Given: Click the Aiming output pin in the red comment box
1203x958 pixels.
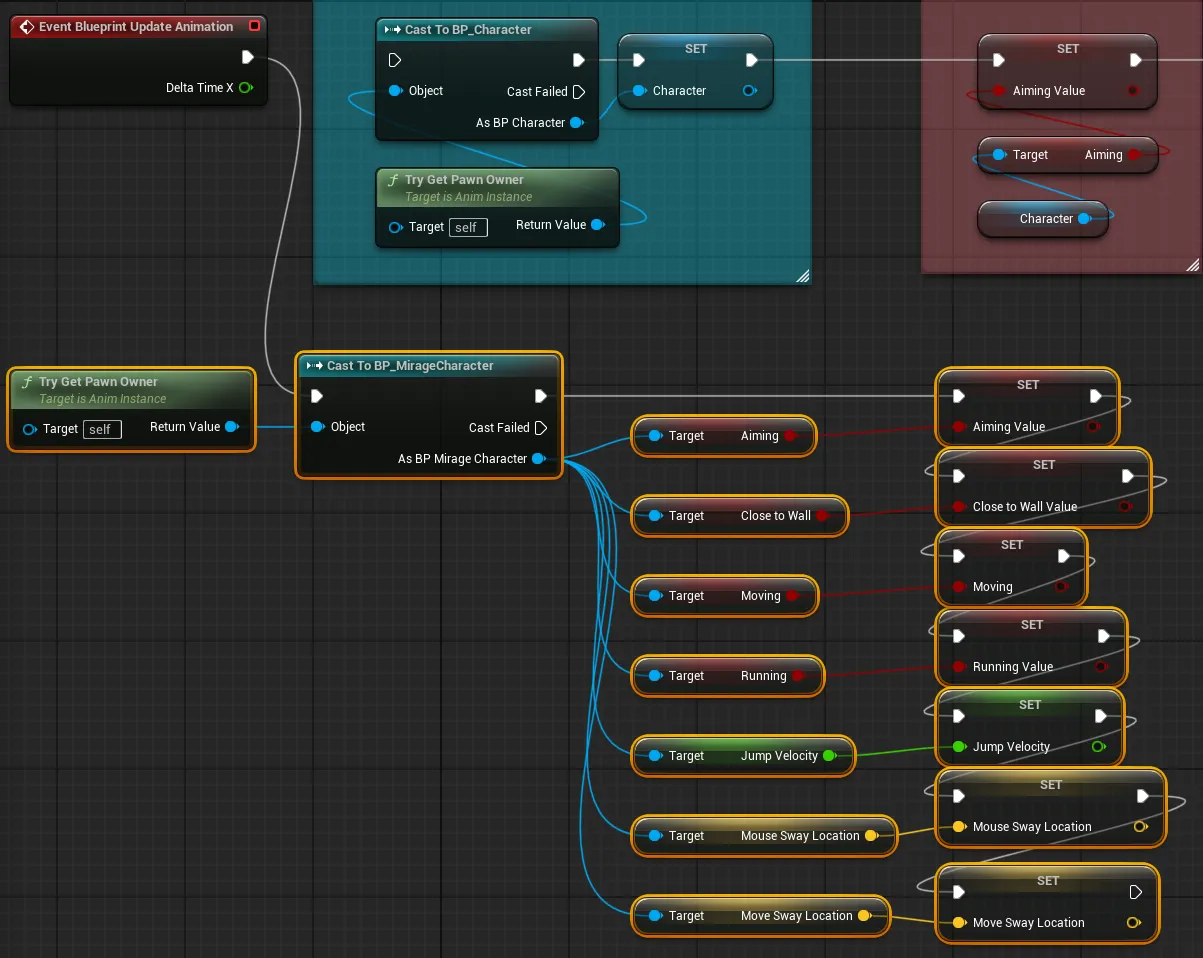Looking at the screenshot, I should 1134,155.
